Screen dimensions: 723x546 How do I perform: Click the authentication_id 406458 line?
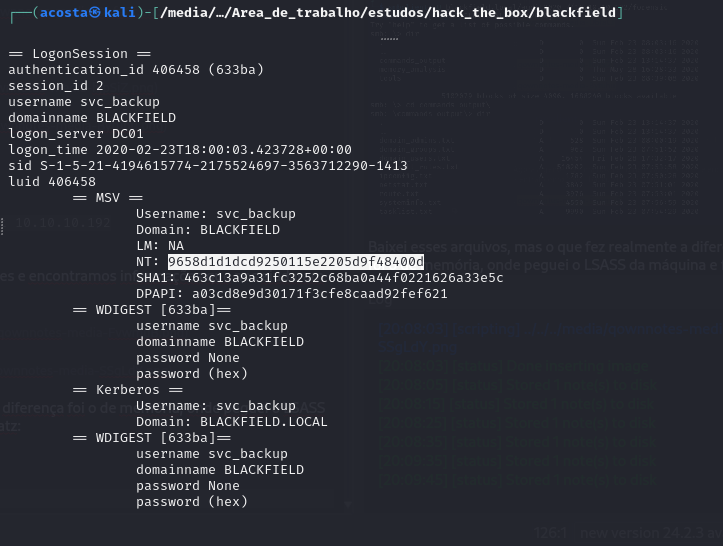click(x=136, y=70)
